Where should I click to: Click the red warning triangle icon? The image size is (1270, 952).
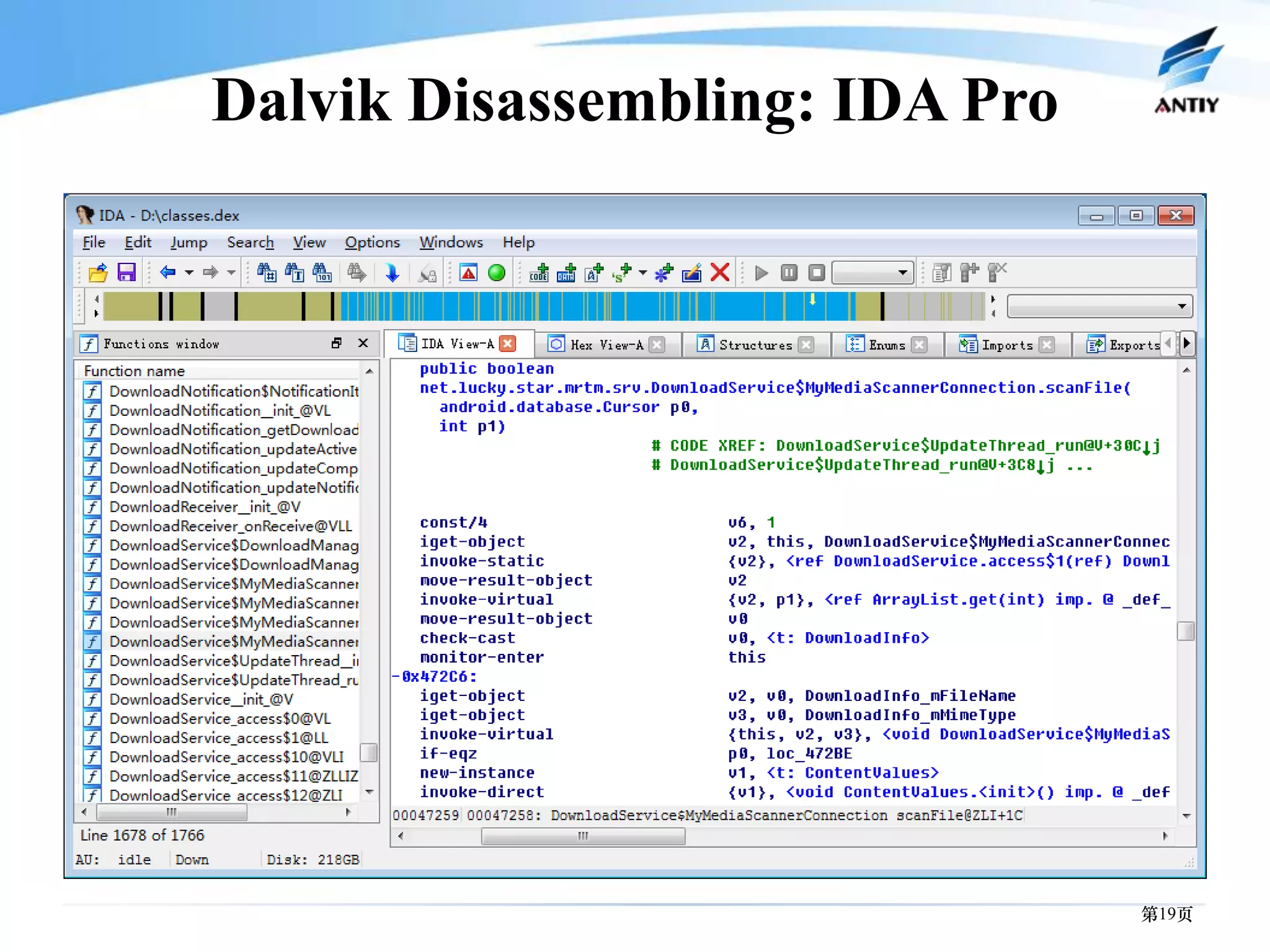pos(469,273)
